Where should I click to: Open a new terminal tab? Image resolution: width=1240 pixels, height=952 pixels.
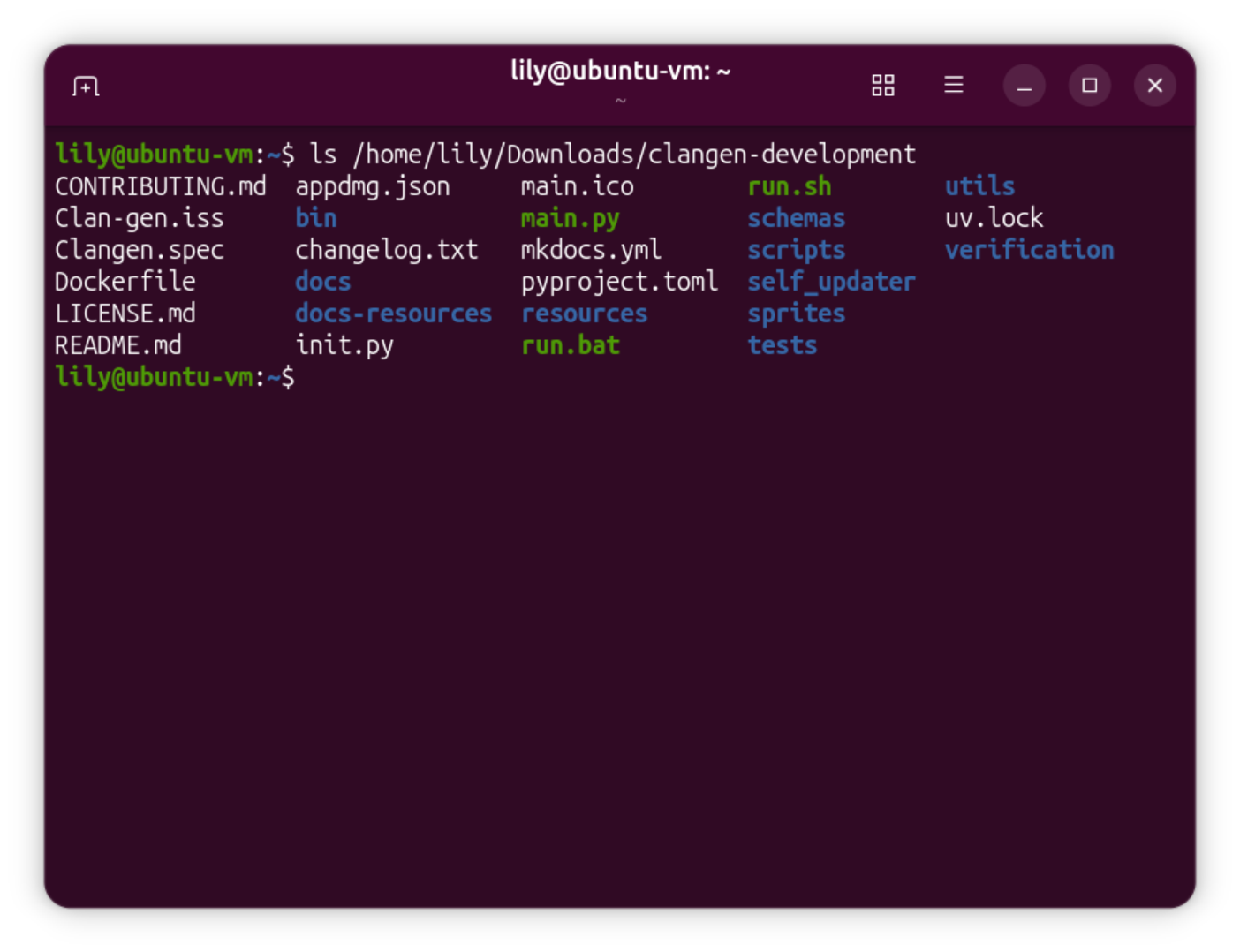point(86,86)
